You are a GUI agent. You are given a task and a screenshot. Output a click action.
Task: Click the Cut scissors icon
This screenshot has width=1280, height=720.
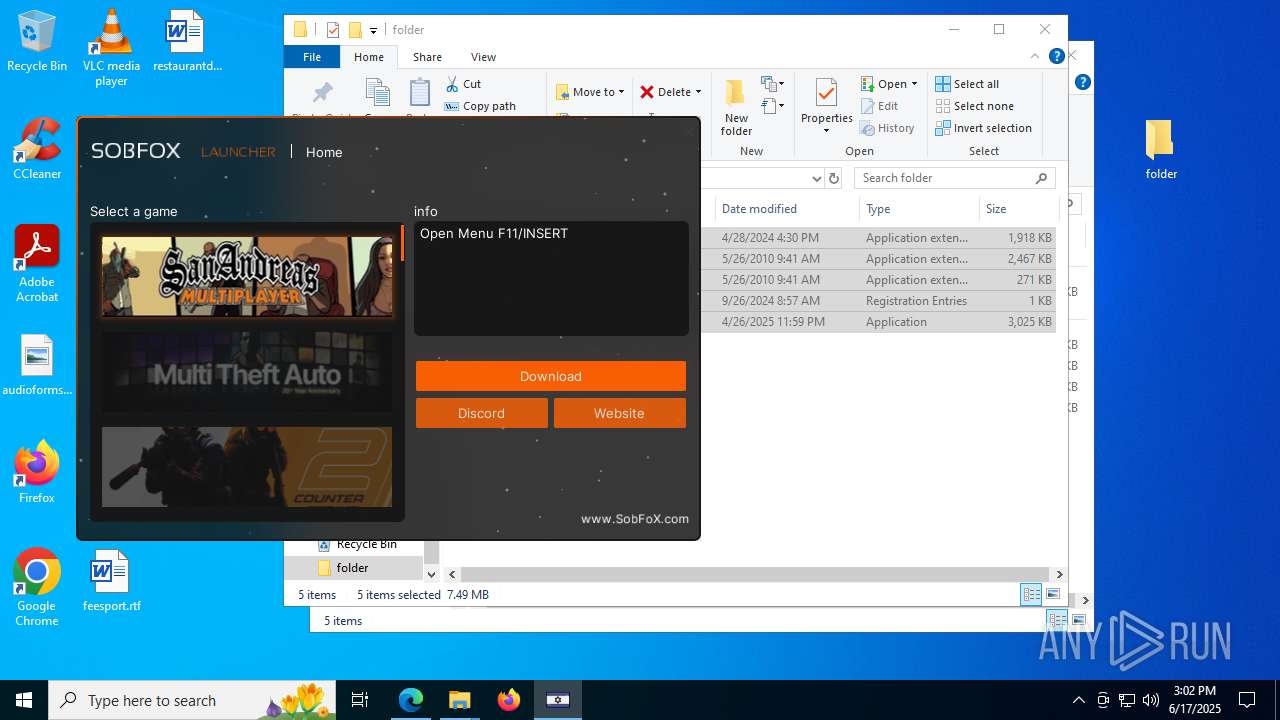452,84
